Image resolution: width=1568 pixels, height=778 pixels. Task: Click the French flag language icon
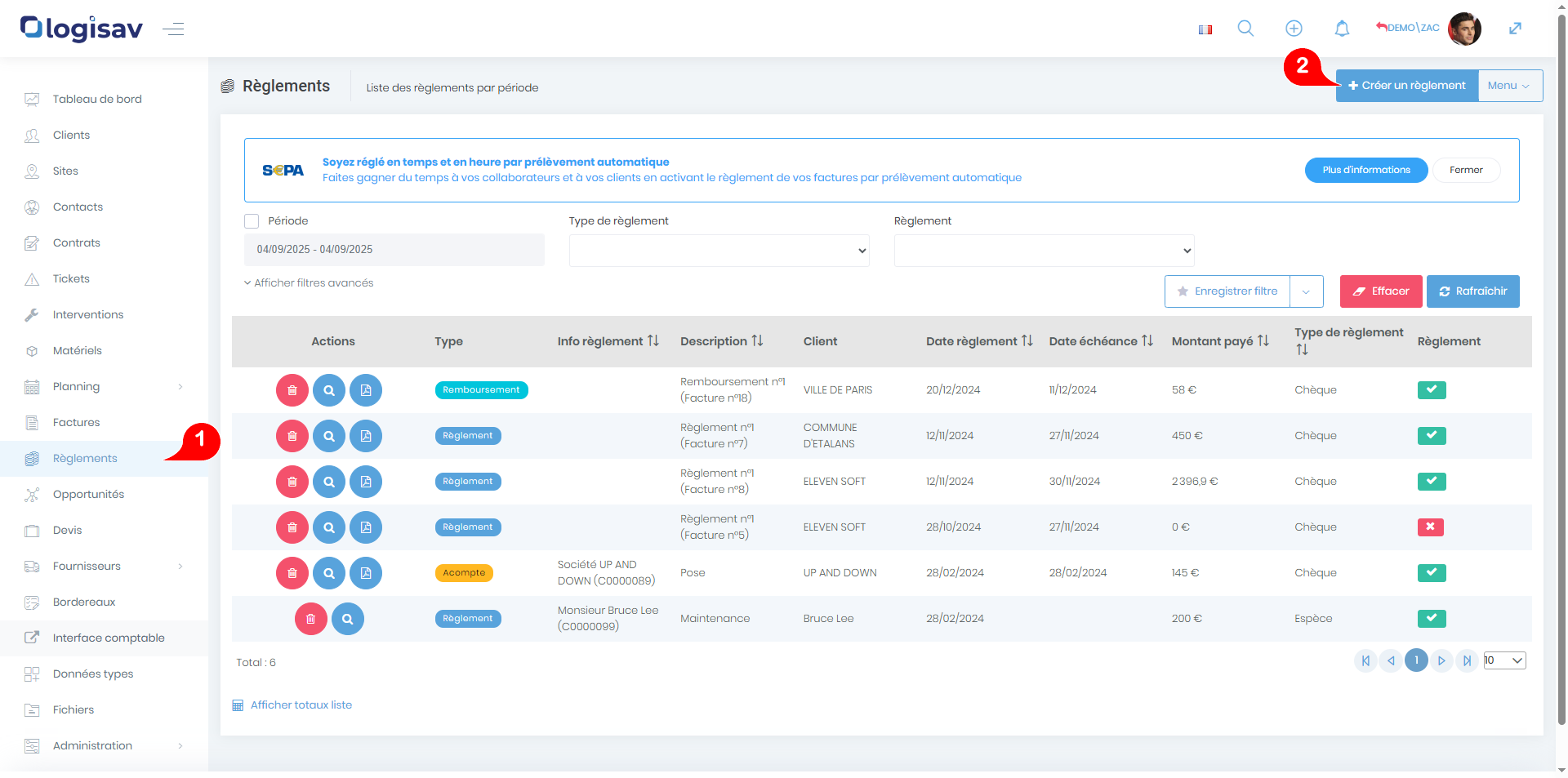tap(1205, 29)
